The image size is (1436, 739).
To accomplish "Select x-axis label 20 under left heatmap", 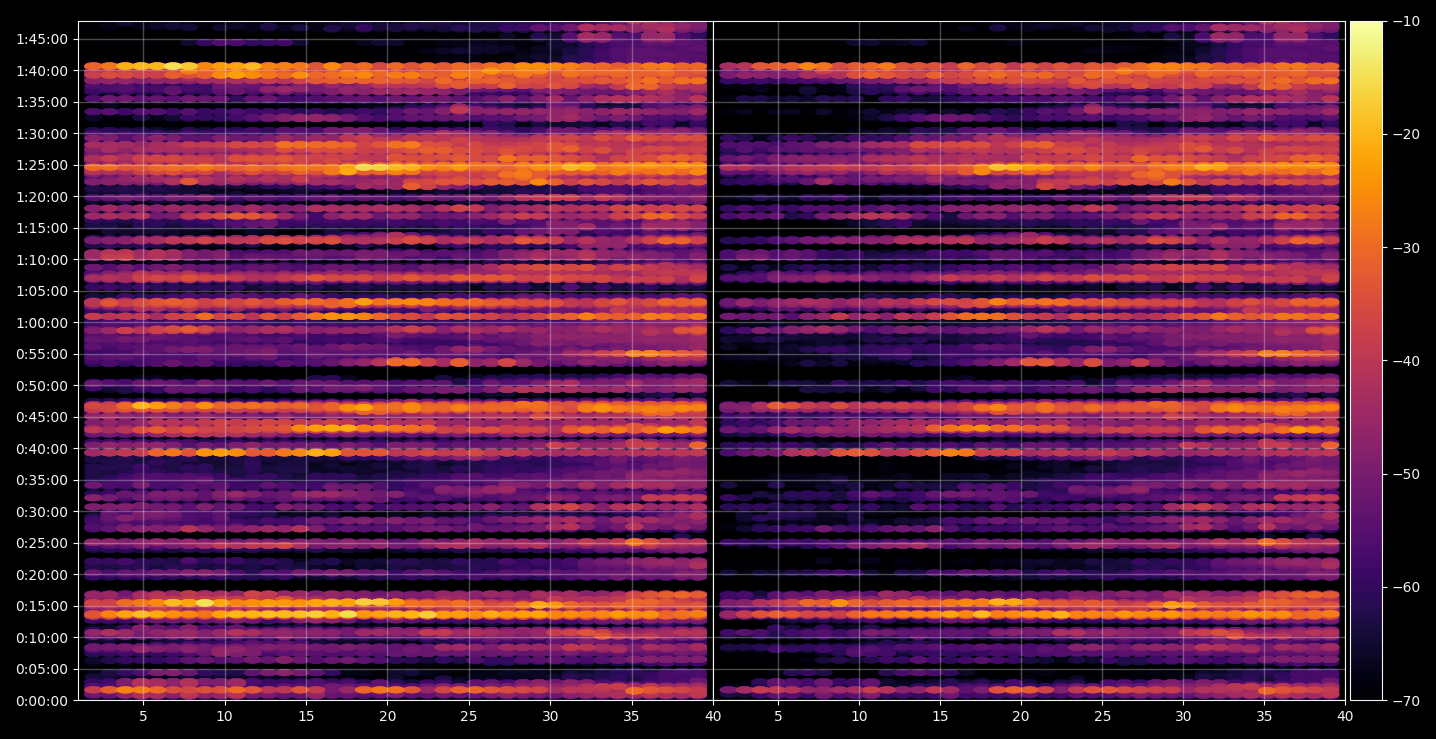I will 387,717.
